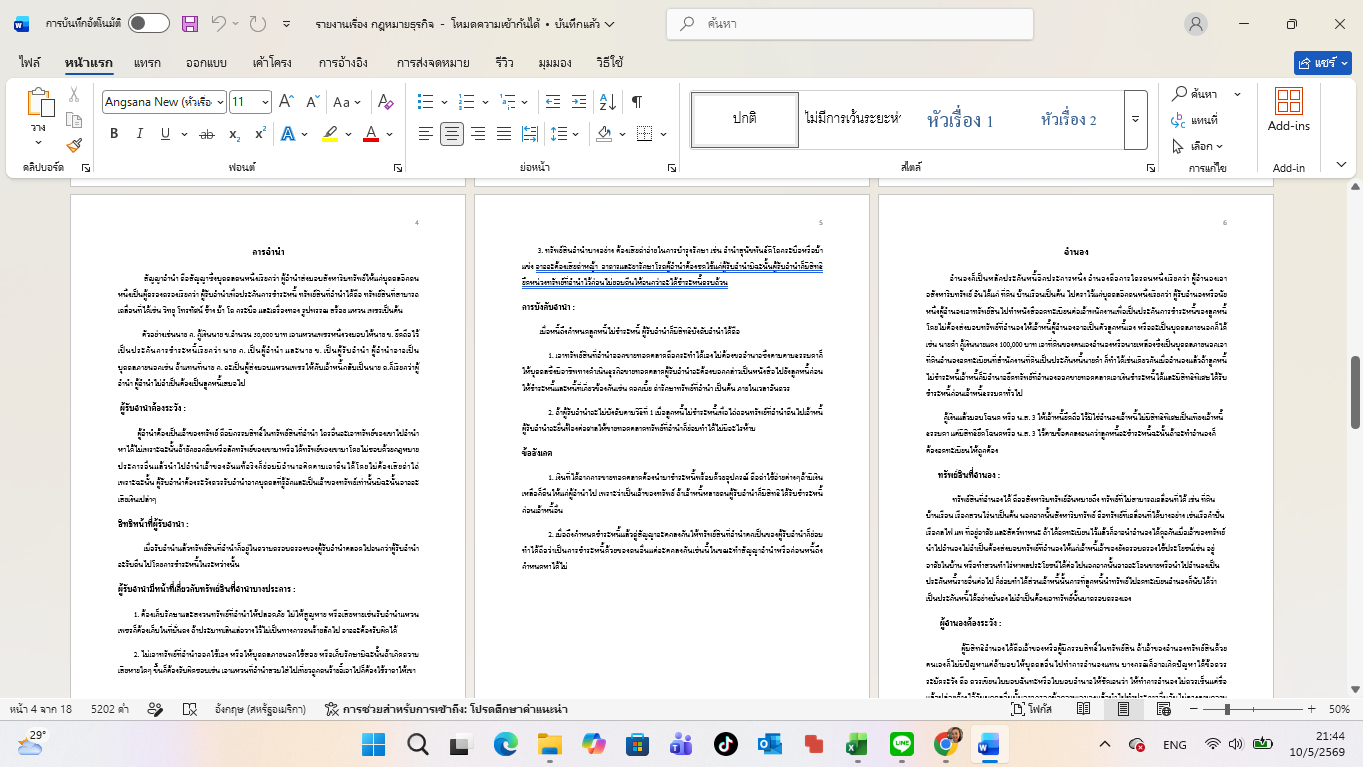Screen dimensions: 1363x767
Task: Click the Copy icon in clipboard group
Action: click(x=74, y=120)
